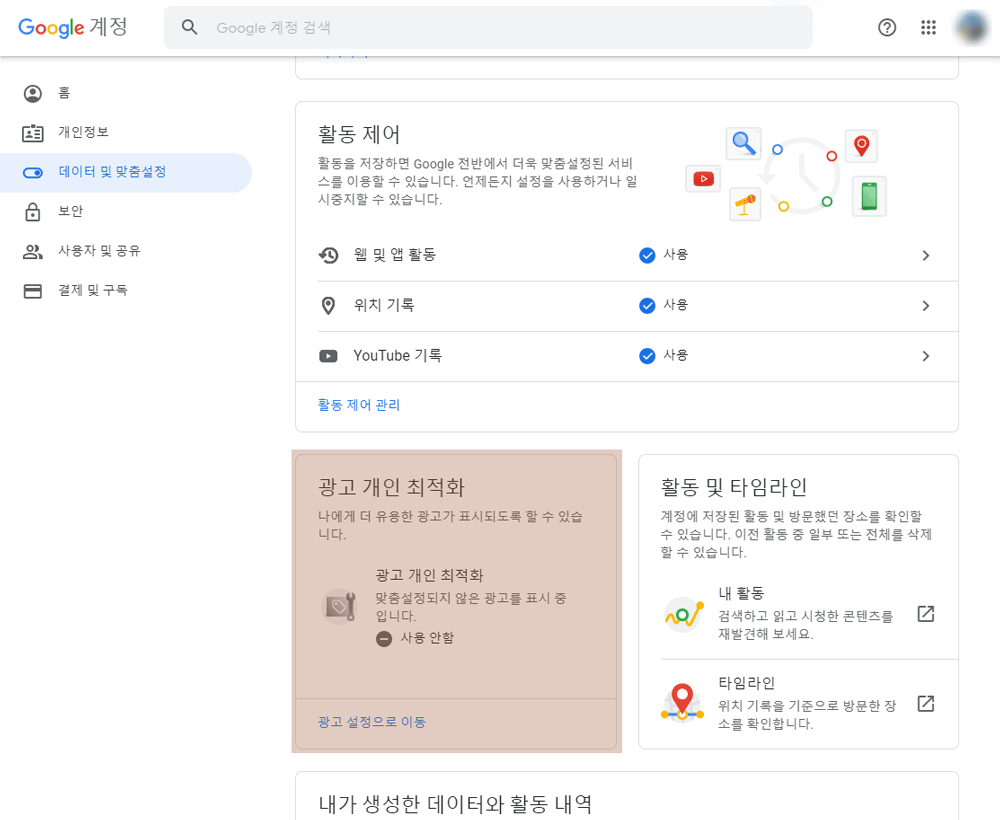Open the profile avatar menu
The width and height of the screenshot is (1000, 820).
point(971,27)
